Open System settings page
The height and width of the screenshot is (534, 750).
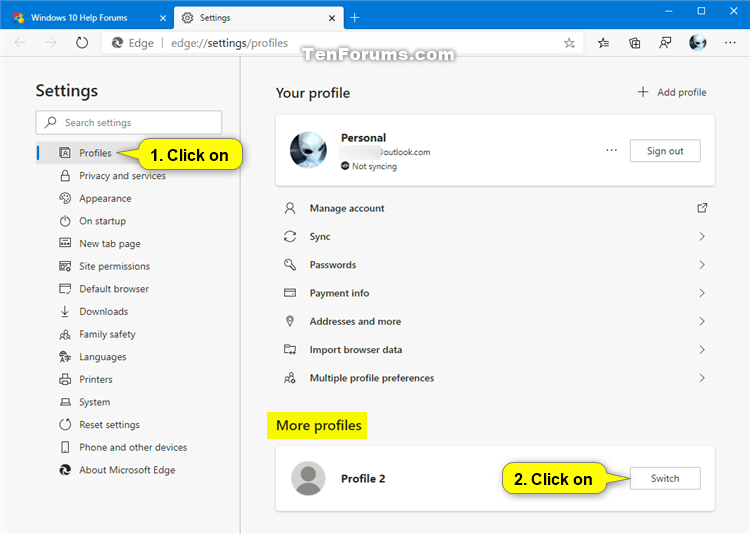(x=95, y=402)
